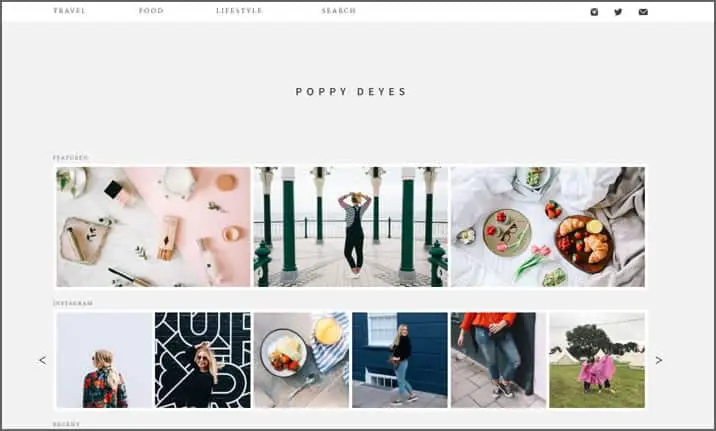Click the email envelope icon

[x=643, y=12]
